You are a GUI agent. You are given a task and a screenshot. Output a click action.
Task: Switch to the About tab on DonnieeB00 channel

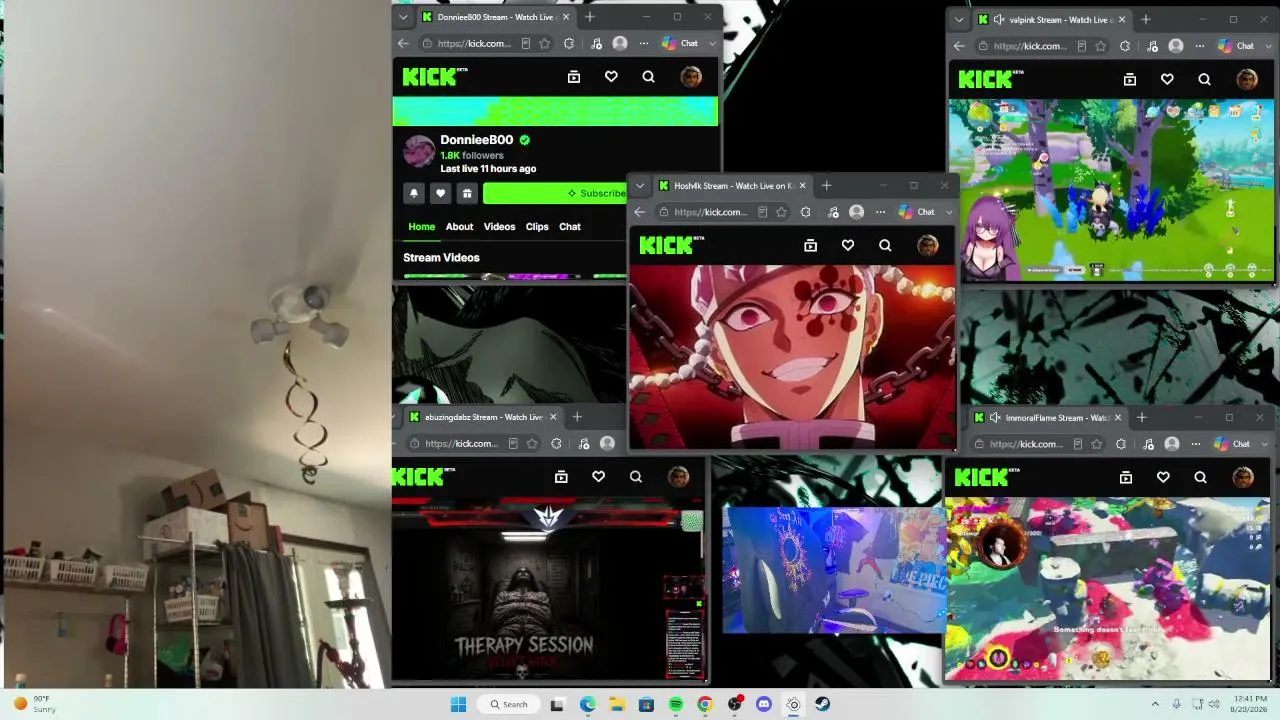coord(459,227)
